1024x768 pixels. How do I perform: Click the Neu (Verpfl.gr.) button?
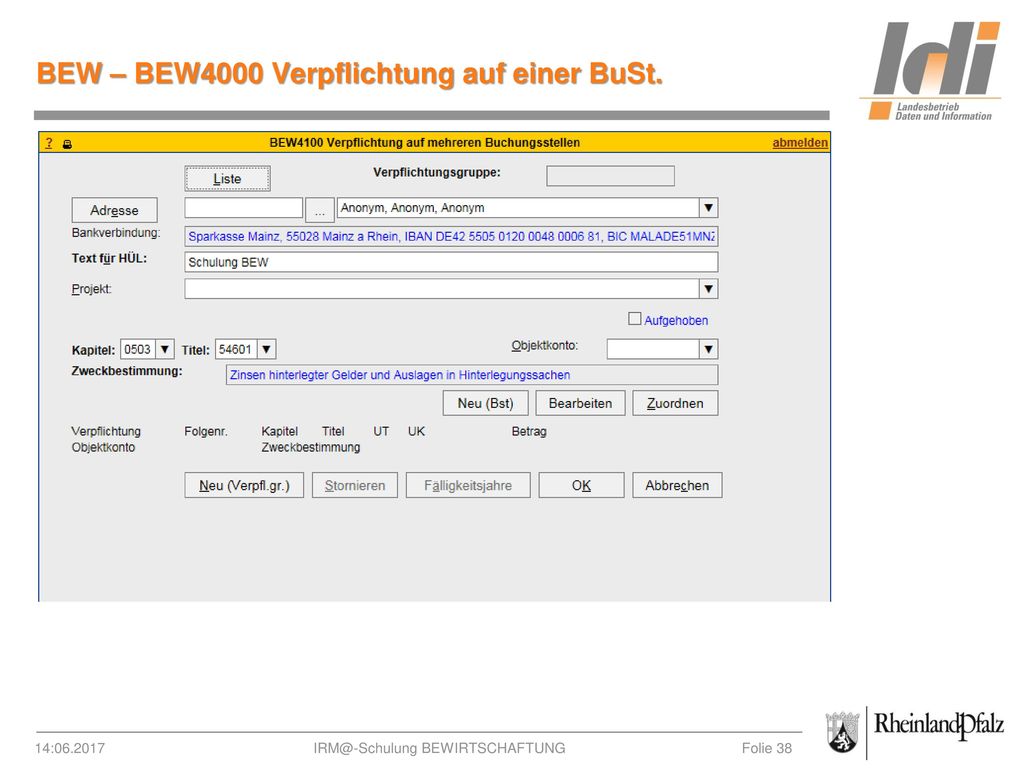(244, 485)
